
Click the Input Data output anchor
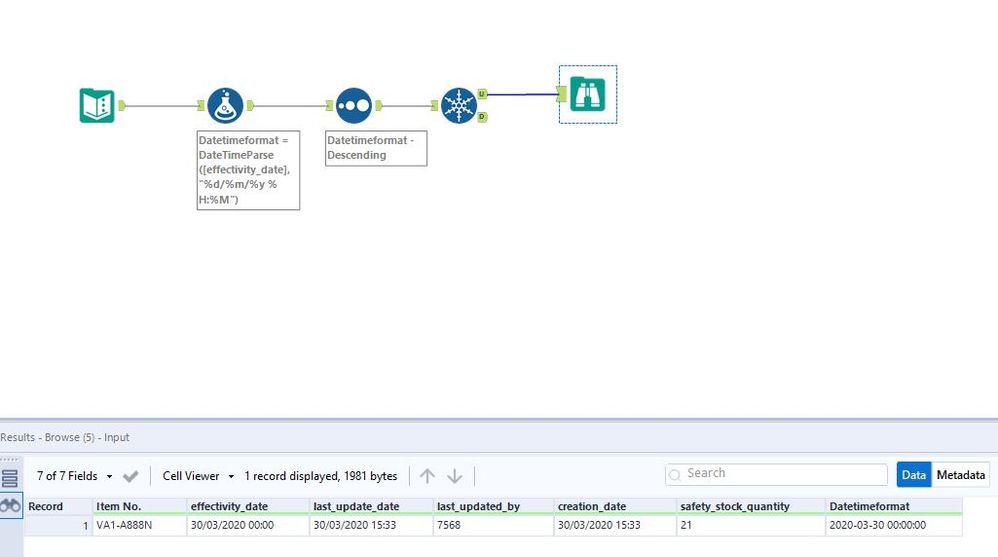(122, 106)
